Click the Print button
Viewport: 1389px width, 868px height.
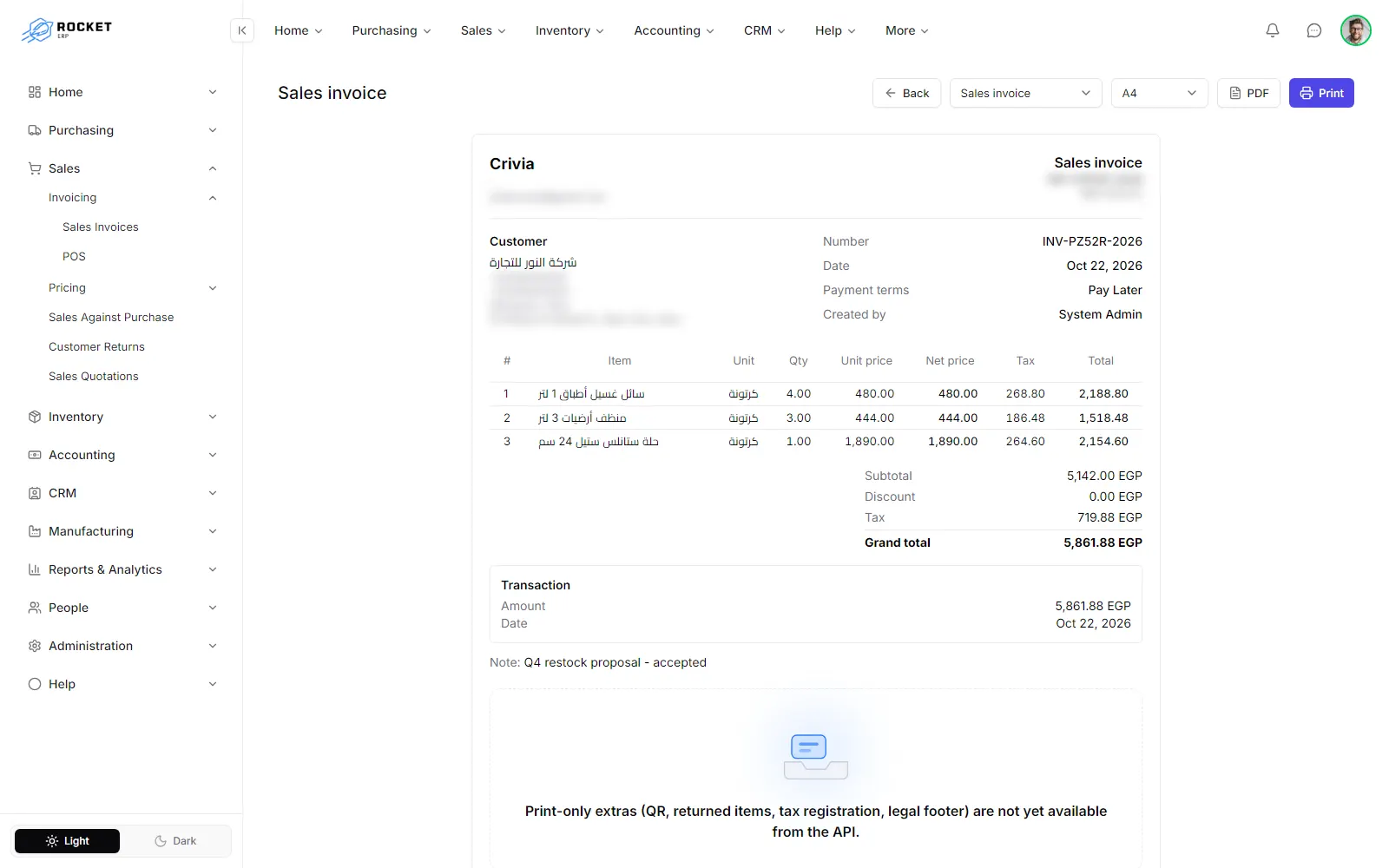[1321, 93]
